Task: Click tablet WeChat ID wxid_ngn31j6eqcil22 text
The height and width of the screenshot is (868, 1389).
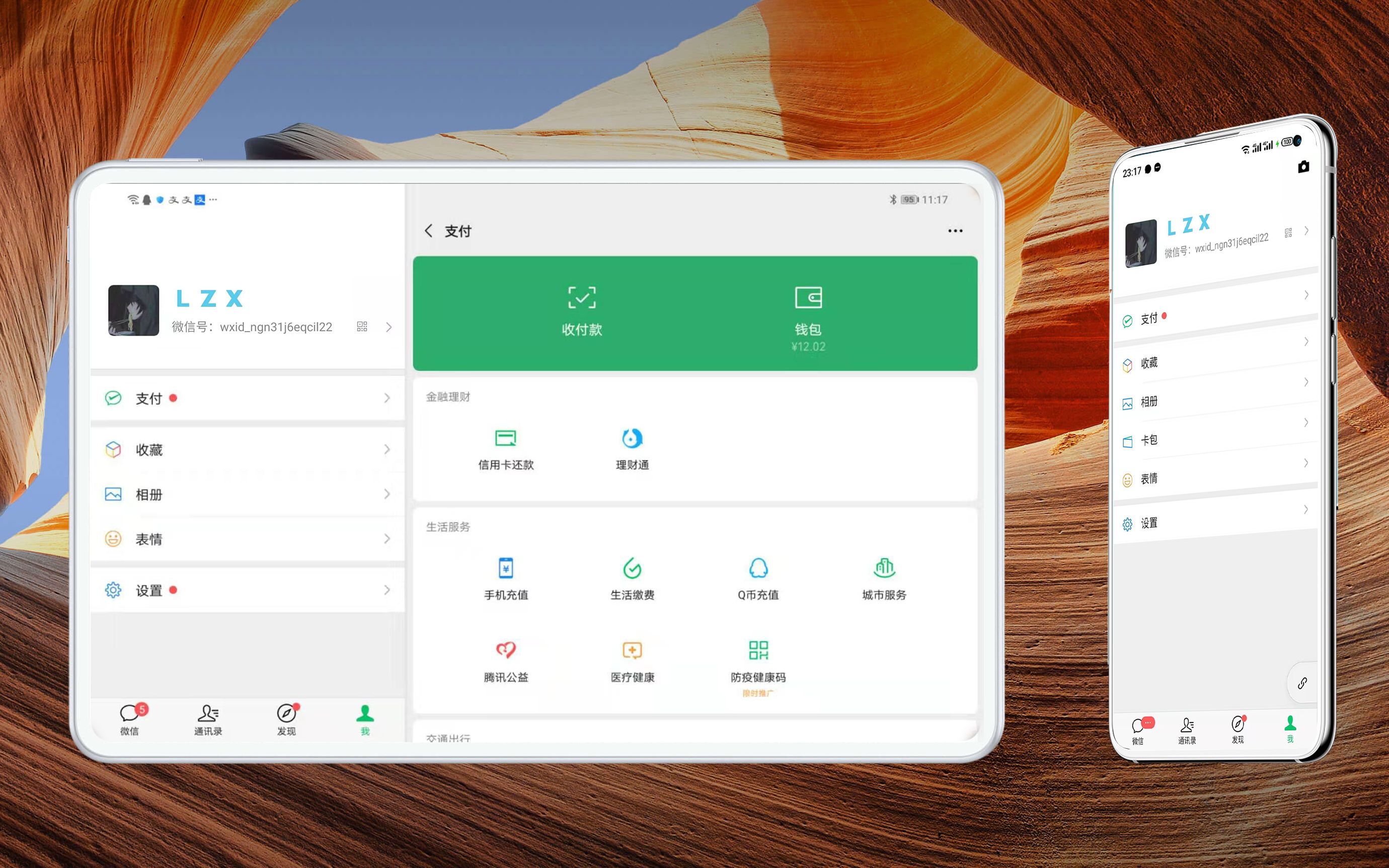Action: pos(276,327)
